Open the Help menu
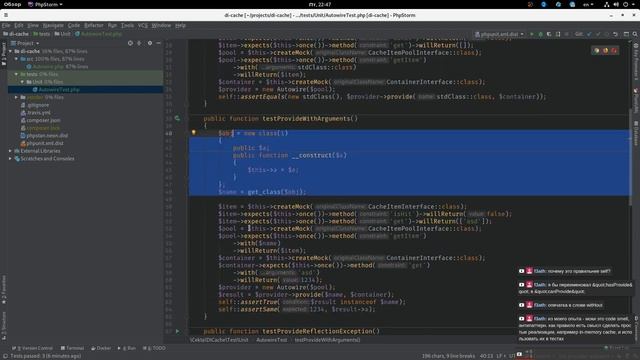The image size is (640, 360). click(180, 25)
